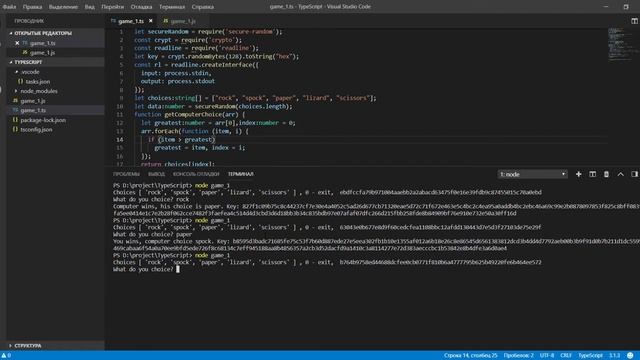Viewport: 640px width, 360px height.
Task: Open the Правка menu
Action: (x=32, y=7)
